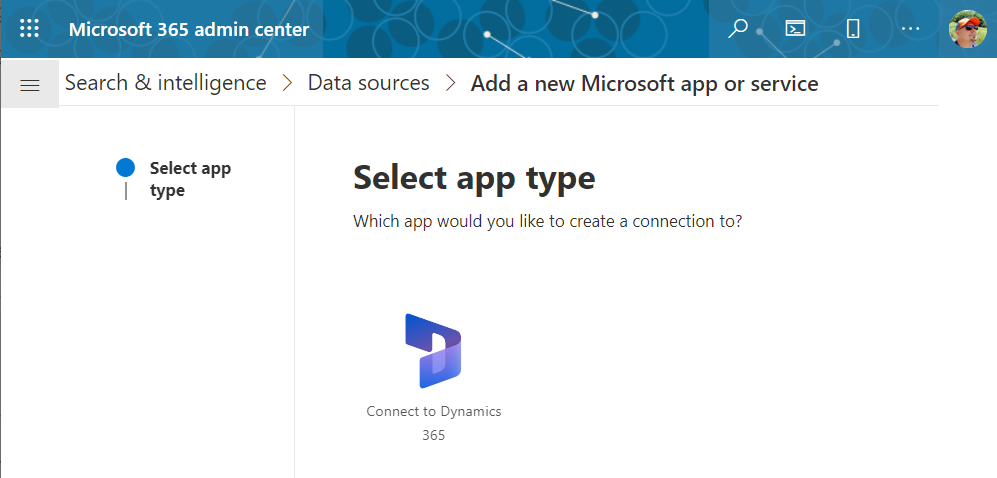Click the chevron after Search & intelligence
Viewport: 997px width, 478px height.
click(x=287, y=83)
